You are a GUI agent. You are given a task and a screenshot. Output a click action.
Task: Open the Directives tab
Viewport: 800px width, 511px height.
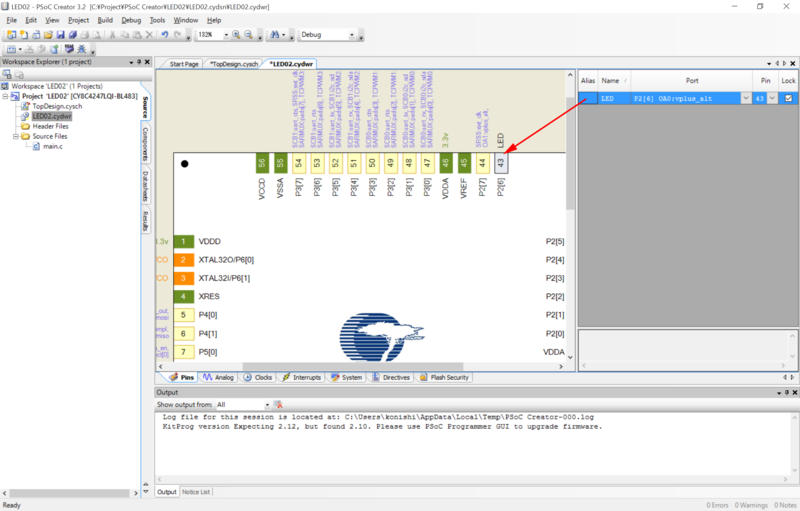click(391, 377)
